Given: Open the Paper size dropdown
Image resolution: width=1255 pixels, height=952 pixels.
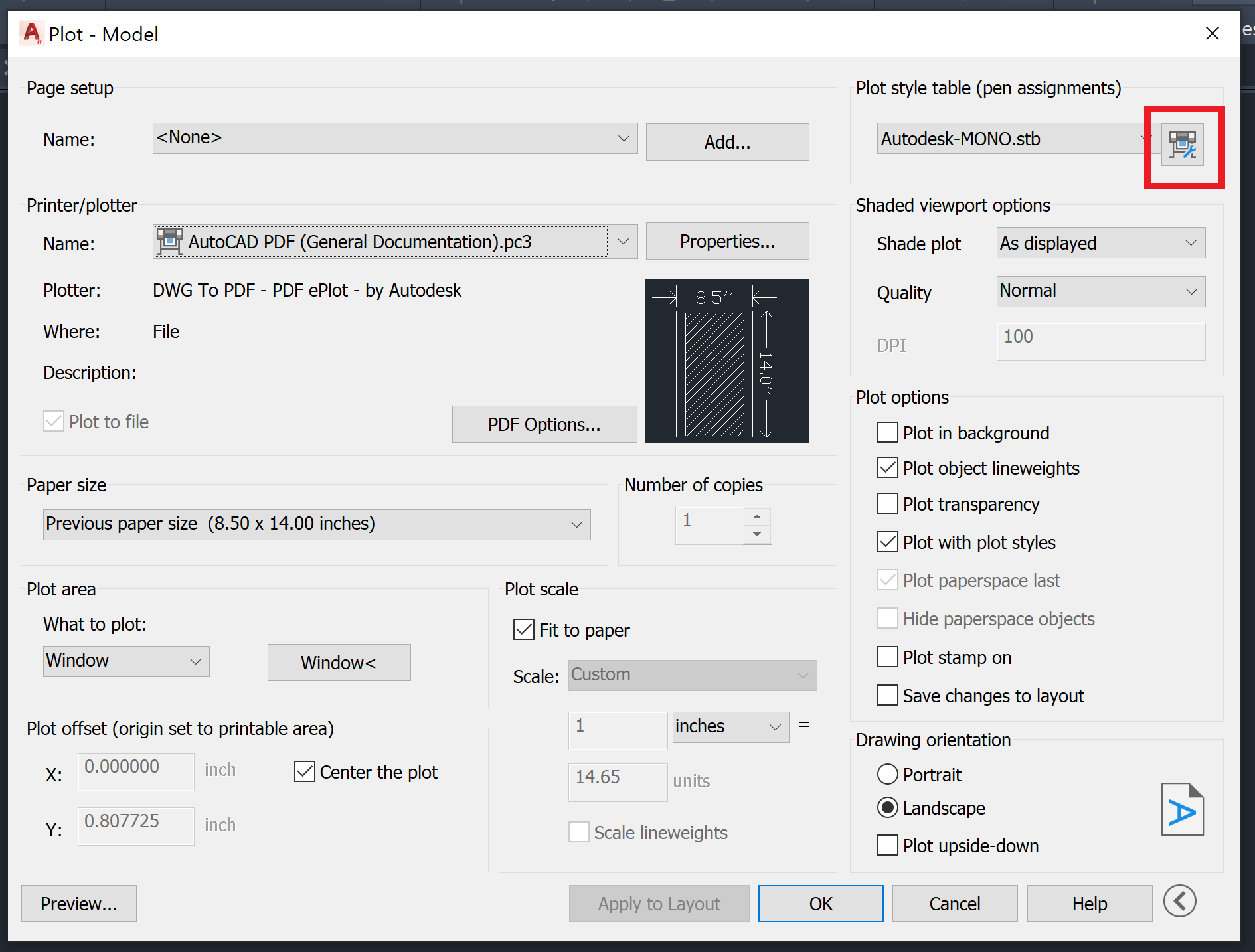Looking at the screenshot, I should [575, 524].
